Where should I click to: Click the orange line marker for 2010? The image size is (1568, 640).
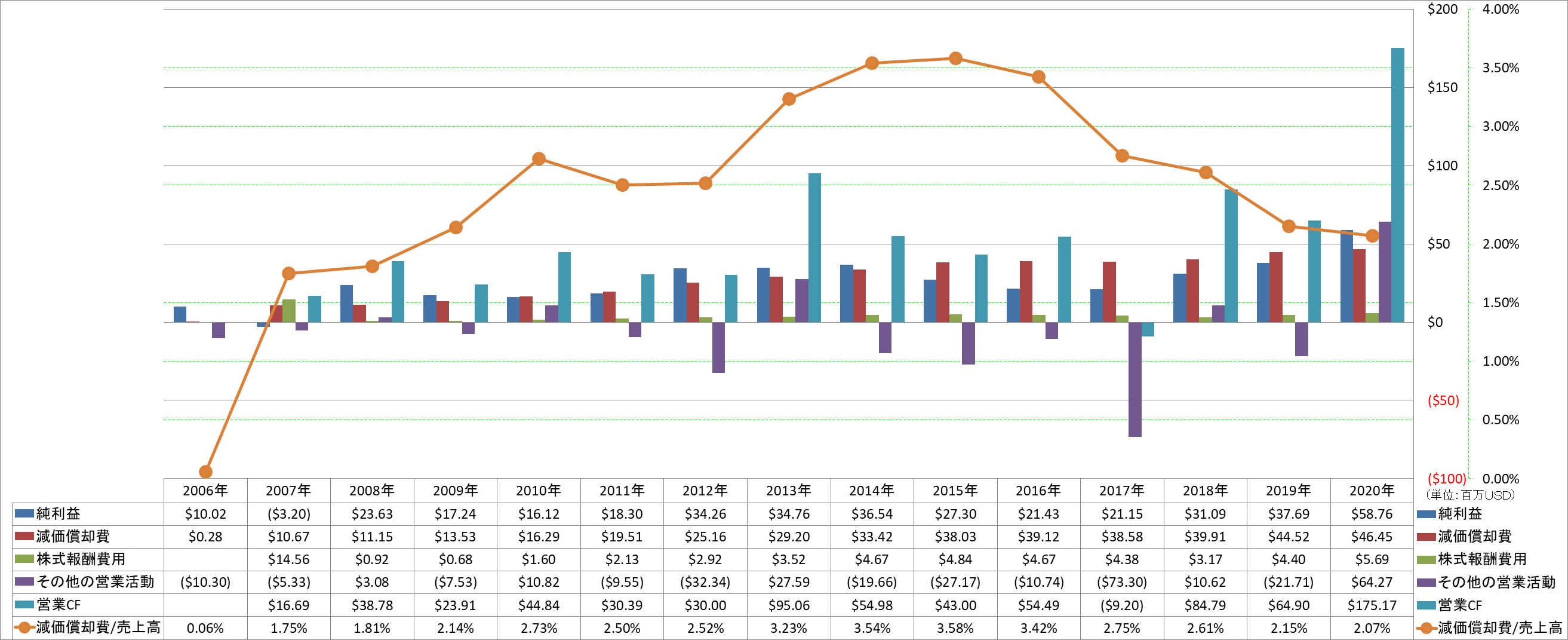coord(539,159)
